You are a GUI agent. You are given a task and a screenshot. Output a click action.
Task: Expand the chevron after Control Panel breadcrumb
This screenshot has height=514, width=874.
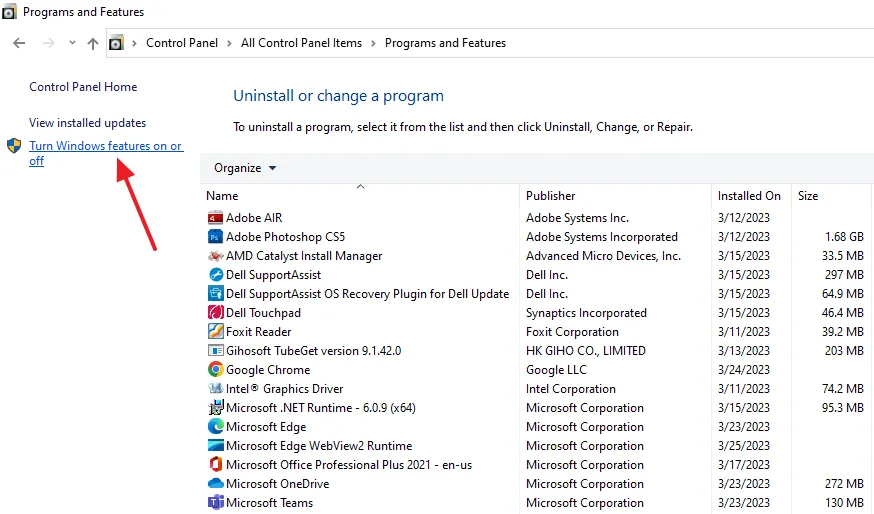229,43
